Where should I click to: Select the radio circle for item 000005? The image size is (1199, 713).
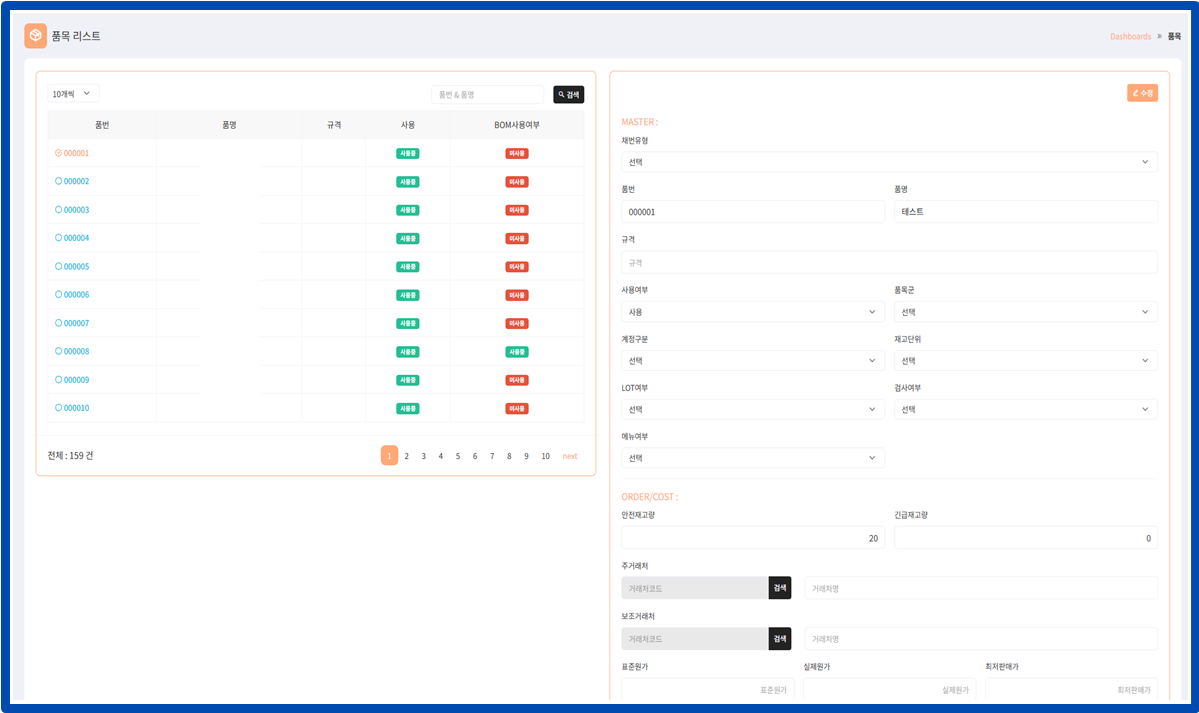(59, 267)
